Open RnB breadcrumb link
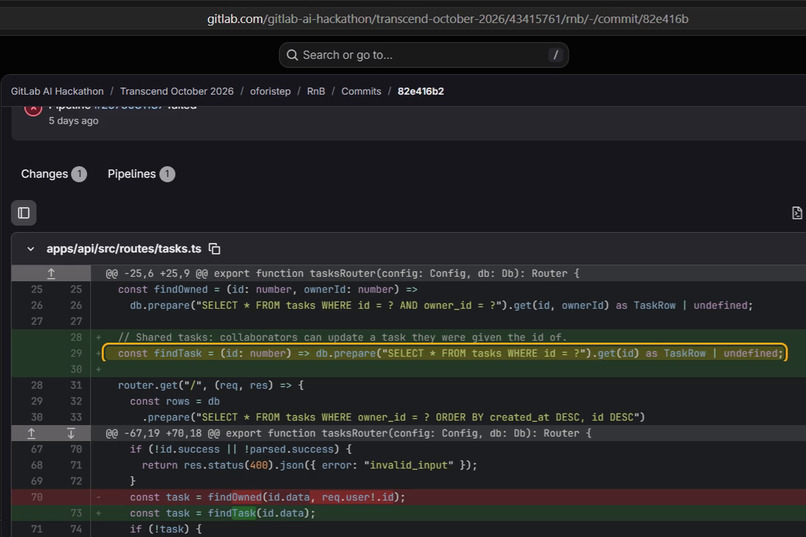806x537 pixels. 316,91
